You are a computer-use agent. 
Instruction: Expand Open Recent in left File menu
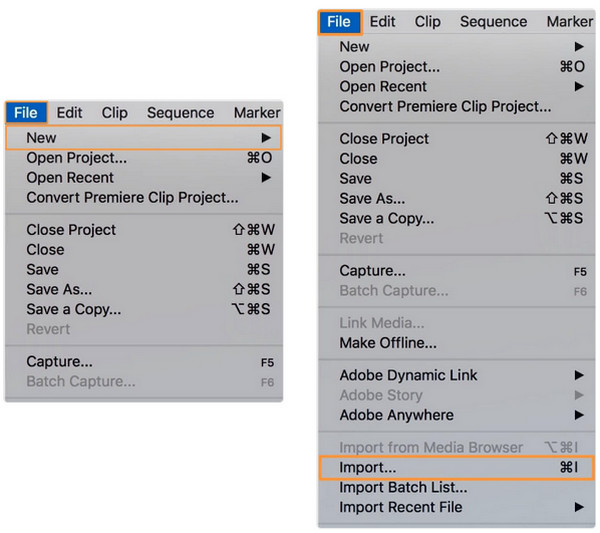tap(144, 178)
